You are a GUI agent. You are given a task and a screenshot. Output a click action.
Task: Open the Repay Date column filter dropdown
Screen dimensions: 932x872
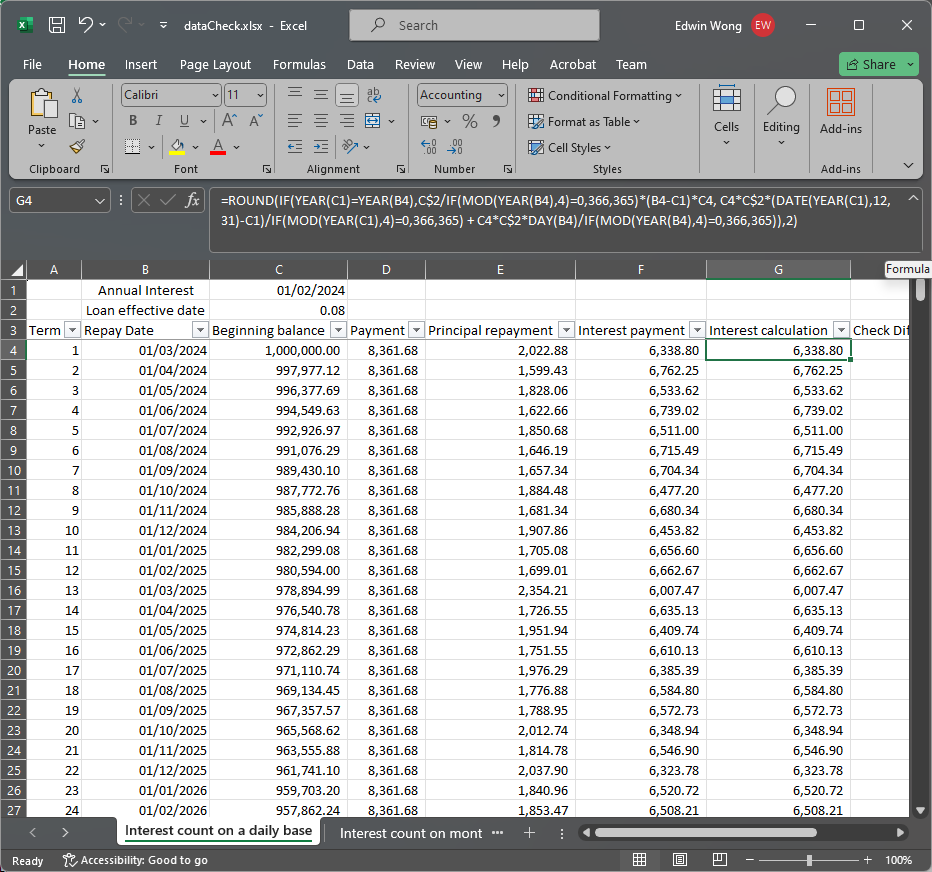(x=199, y=330)
